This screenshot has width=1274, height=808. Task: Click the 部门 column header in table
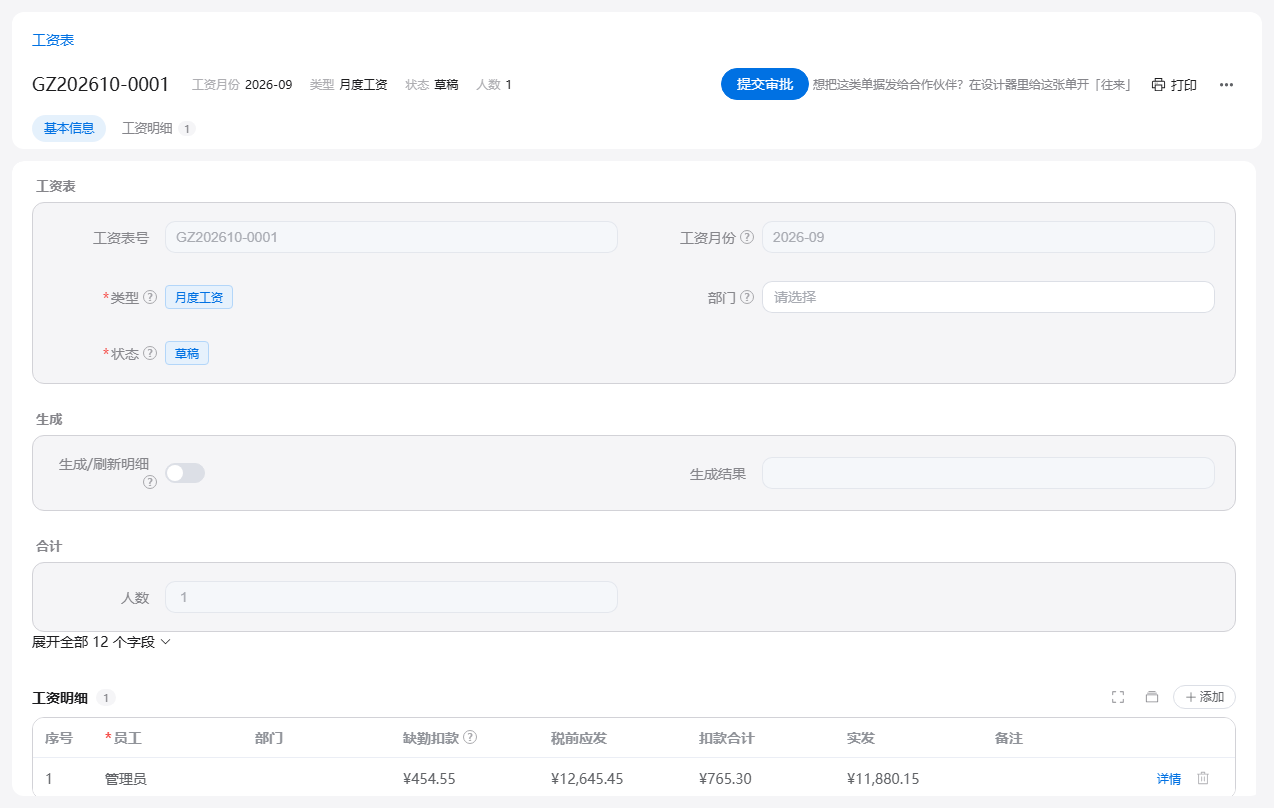(x=269, y=738)
